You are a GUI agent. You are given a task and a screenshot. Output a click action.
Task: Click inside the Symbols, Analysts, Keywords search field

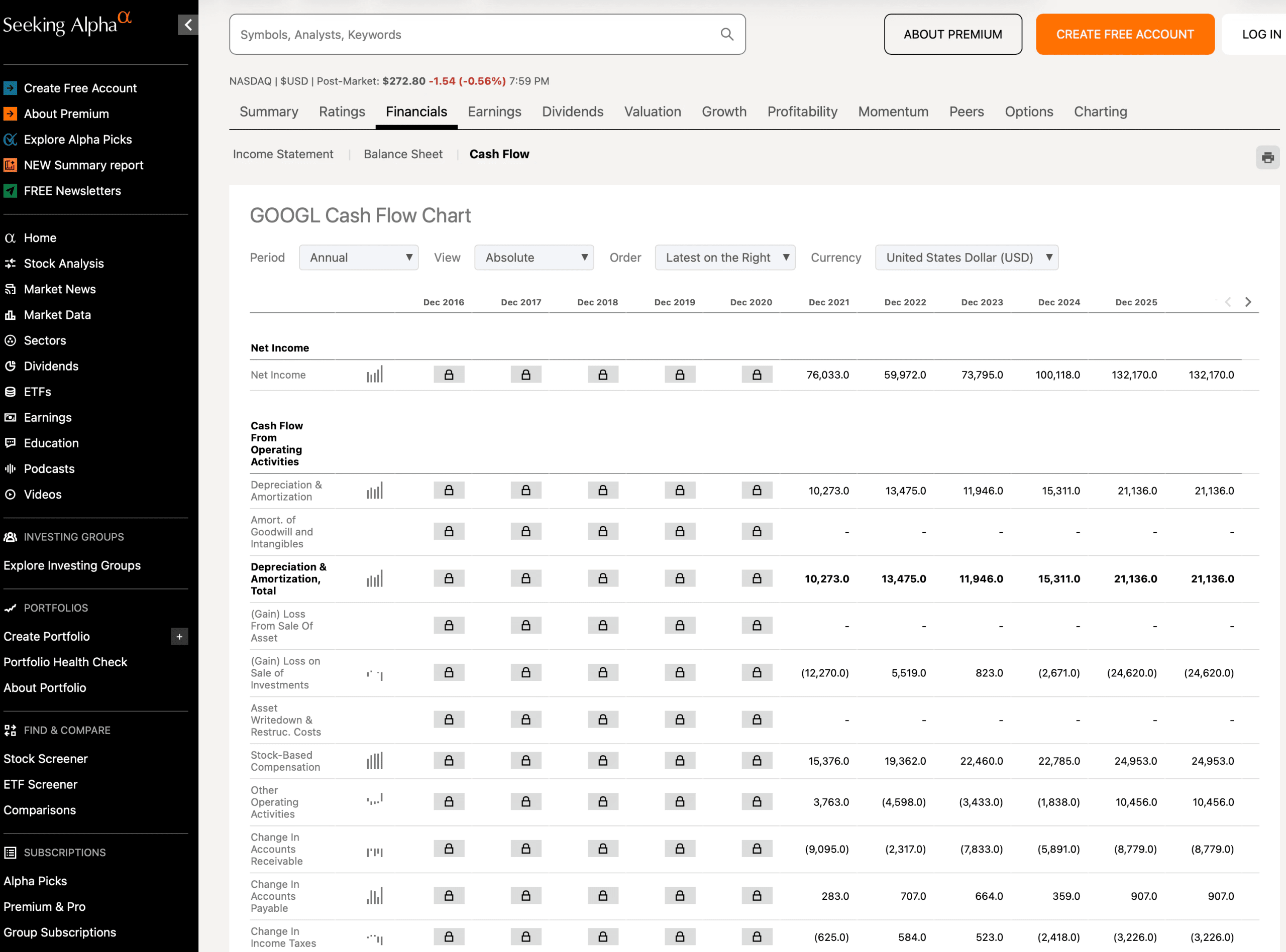pyautogui.click(x=461, y=34)
